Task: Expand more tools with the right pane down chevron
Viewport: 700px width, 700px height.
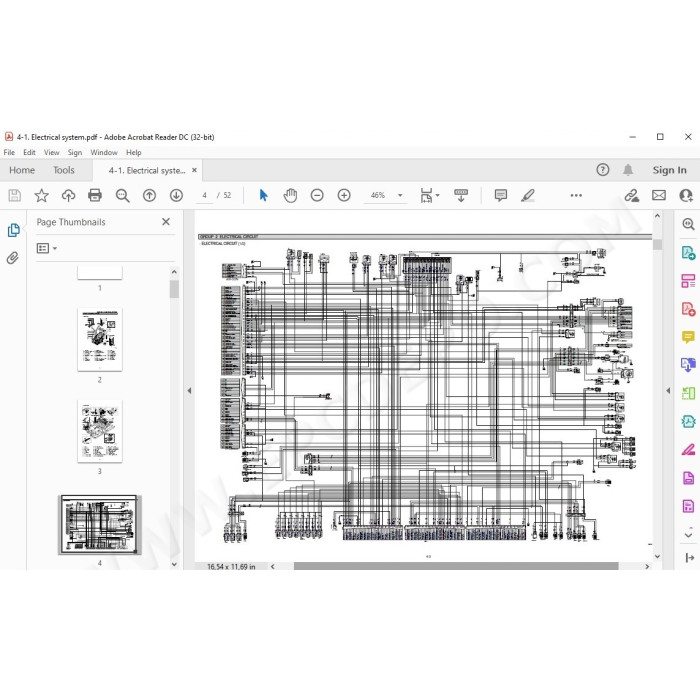Action: pyautogui.click(x=688, y=534)
